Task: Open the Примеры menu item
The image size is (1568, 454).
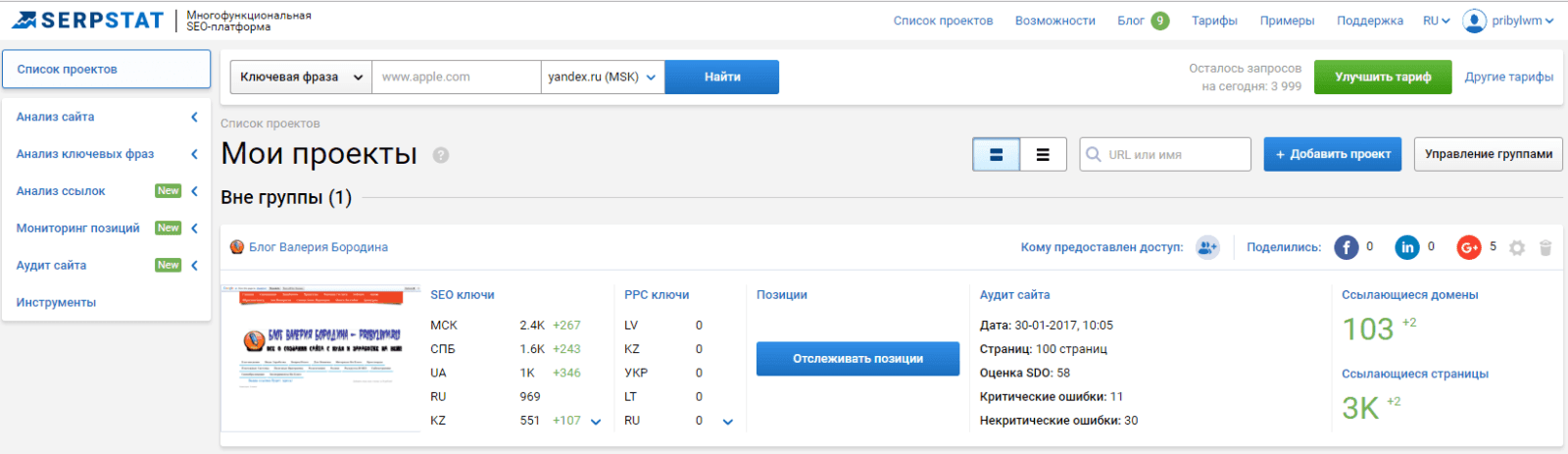Action: click(x=1287, y=21)
